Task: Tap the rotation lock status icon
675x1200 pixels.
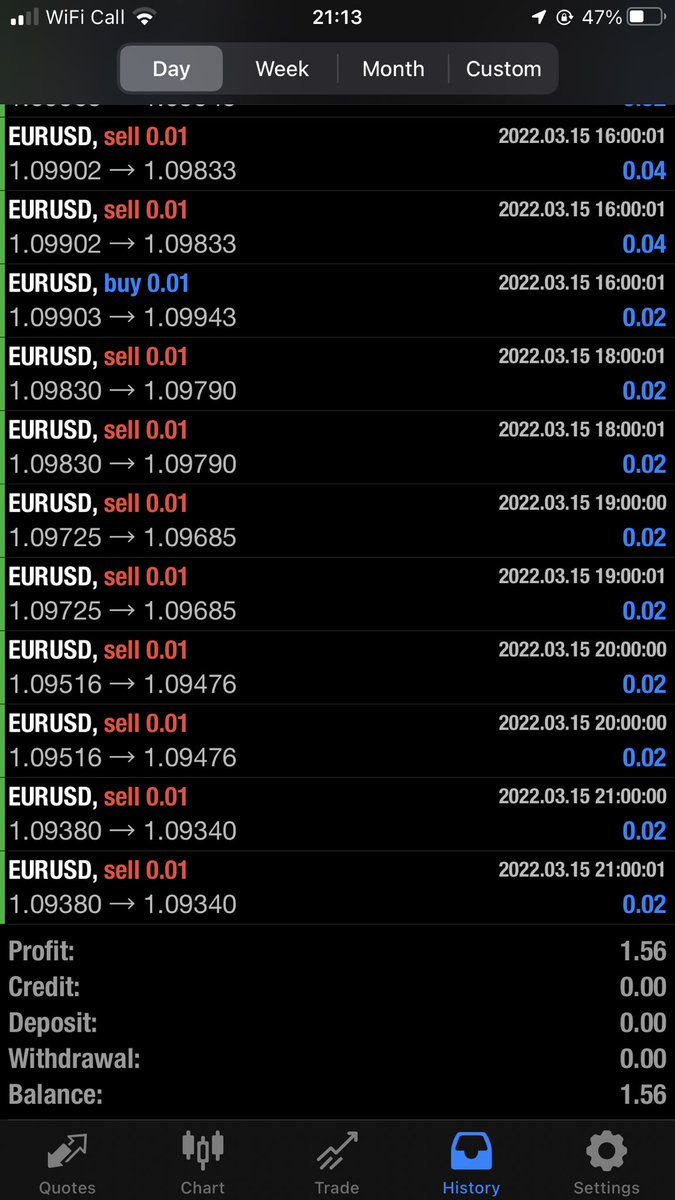Action: (564, 17)
